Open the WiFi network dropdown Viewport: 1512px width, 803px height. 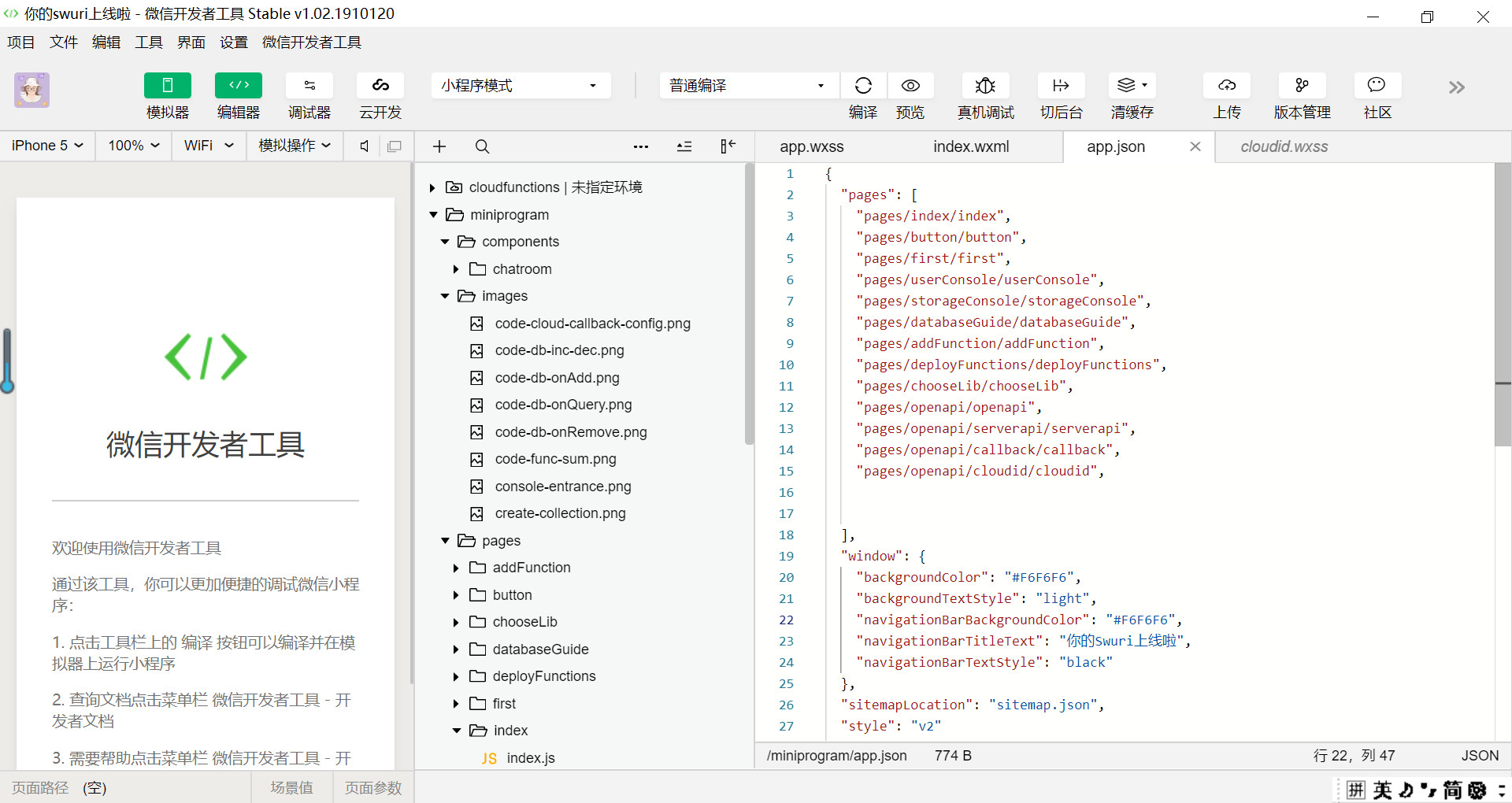pyautogui.click(x=209, y=146)
